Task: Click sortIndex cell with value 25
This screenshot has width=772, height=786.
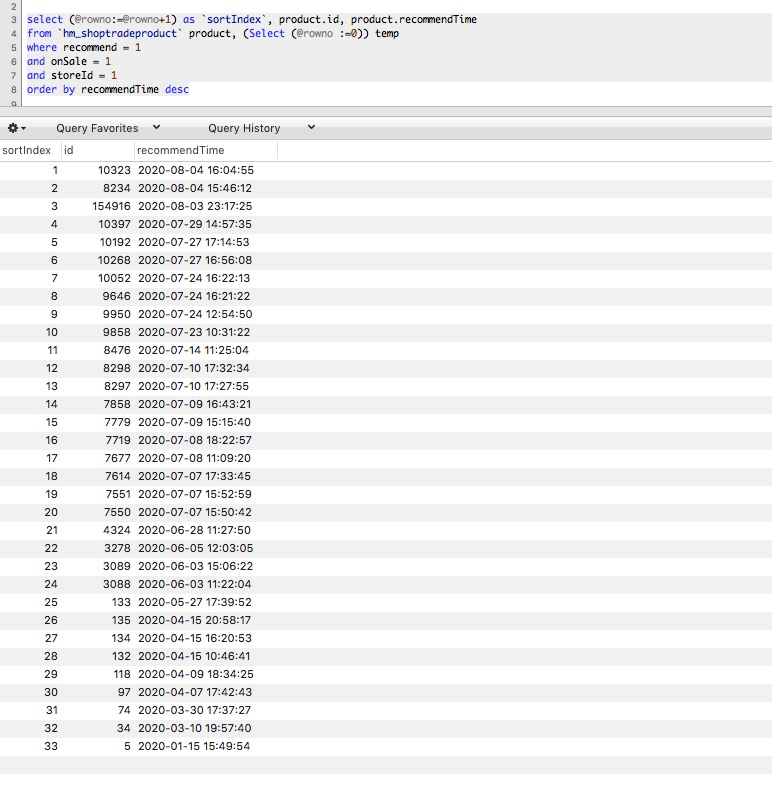Action: coord(52,602)
